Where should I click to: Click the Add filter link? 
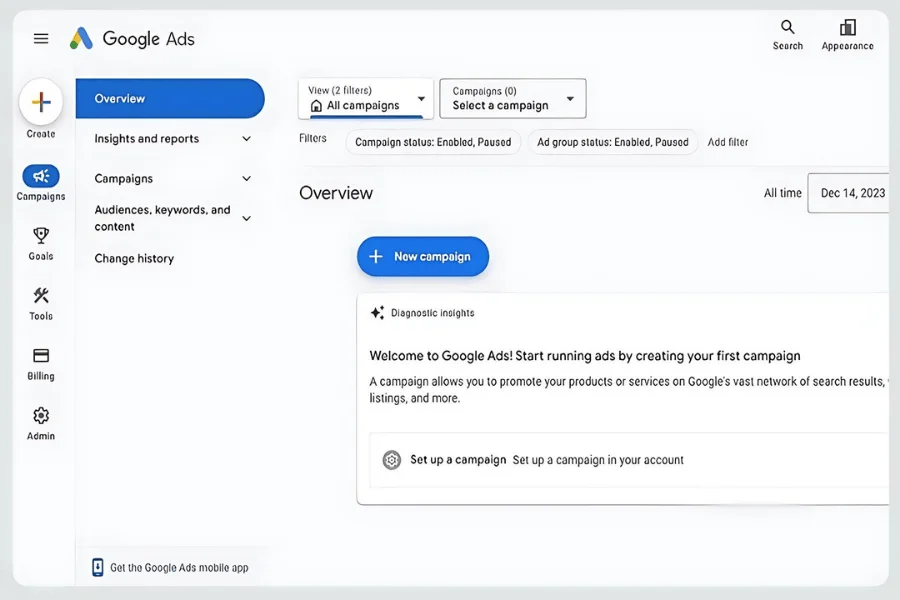728,142
